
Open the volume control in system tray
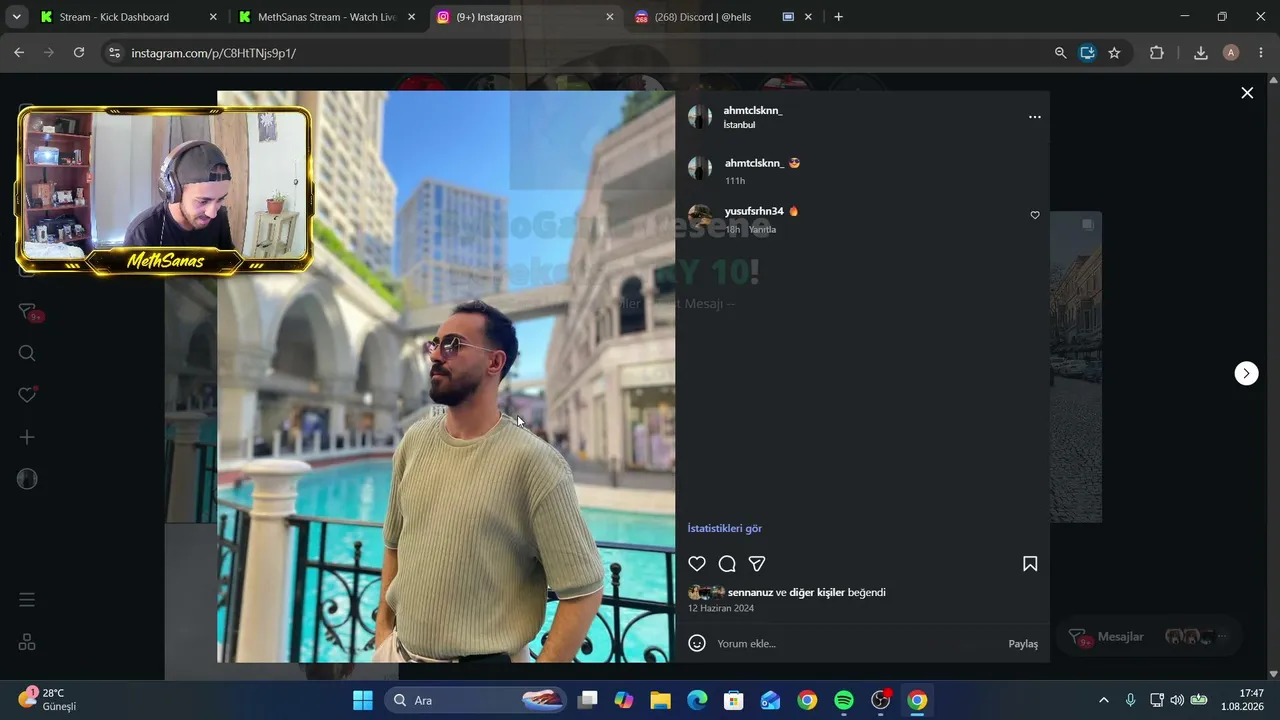(x=1177, y=700)
